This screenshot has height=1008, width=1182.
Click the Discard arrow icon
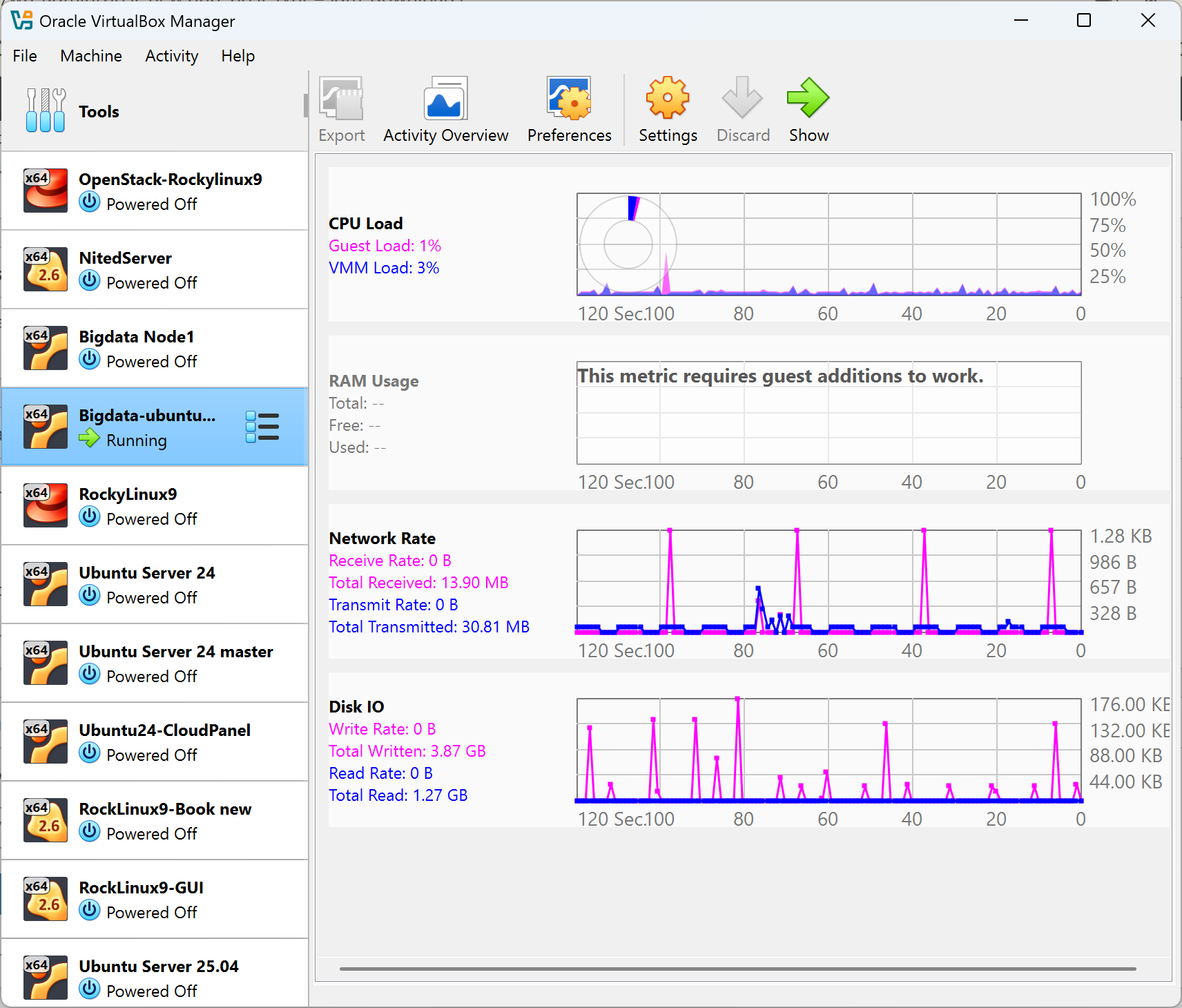pyautogui.click(x=742, y=98)
